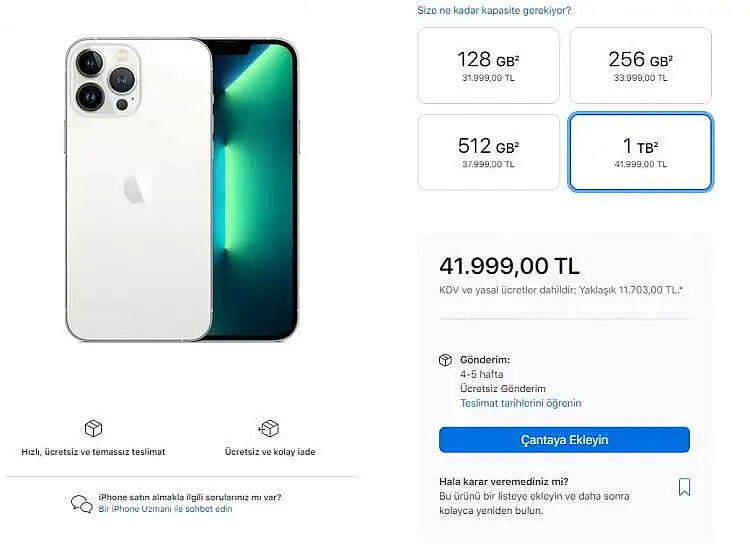750x550 pixels.
Task: Select the 1 TB storage option
Action: pos(640,152)
